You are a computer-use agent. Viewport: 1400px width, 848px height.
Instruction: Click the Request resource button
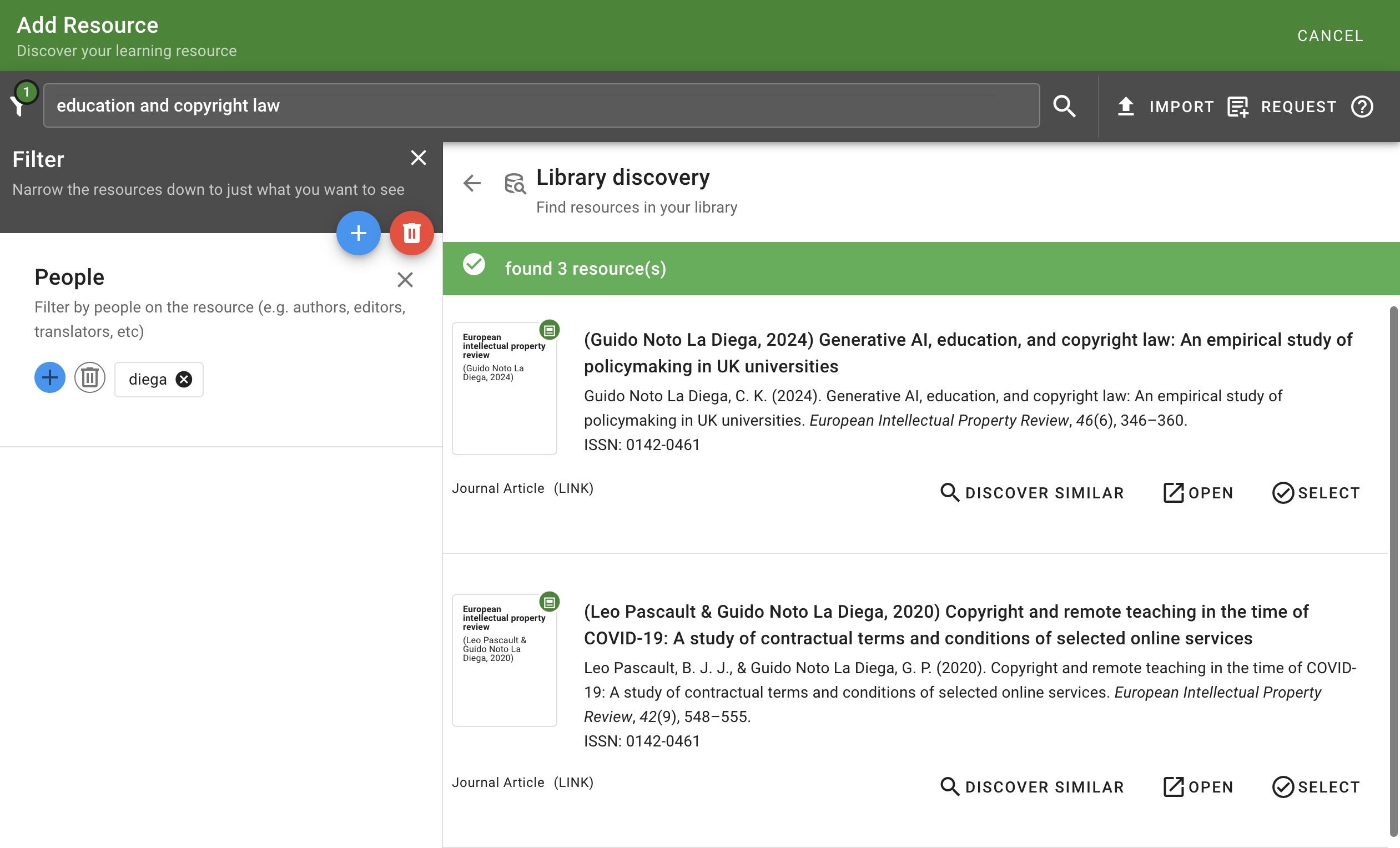click(1281, 106)
